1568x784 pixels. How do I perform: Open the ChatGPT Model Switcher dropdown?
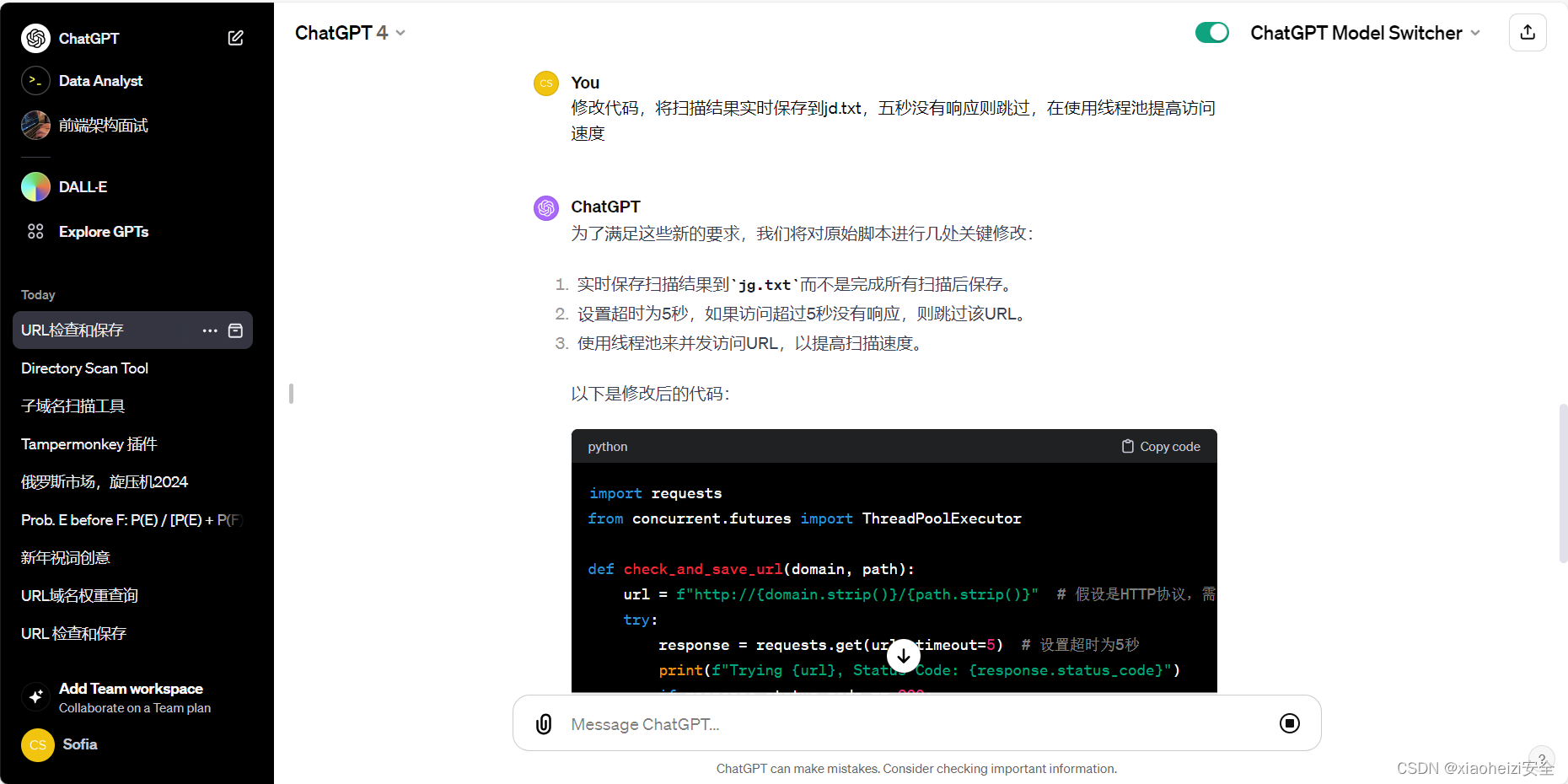point(1365,33)
